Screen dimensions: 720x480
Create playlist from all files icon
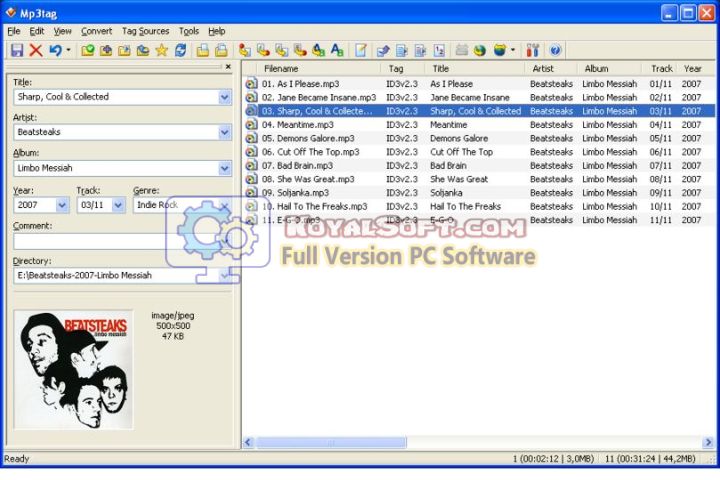(202, 50)
